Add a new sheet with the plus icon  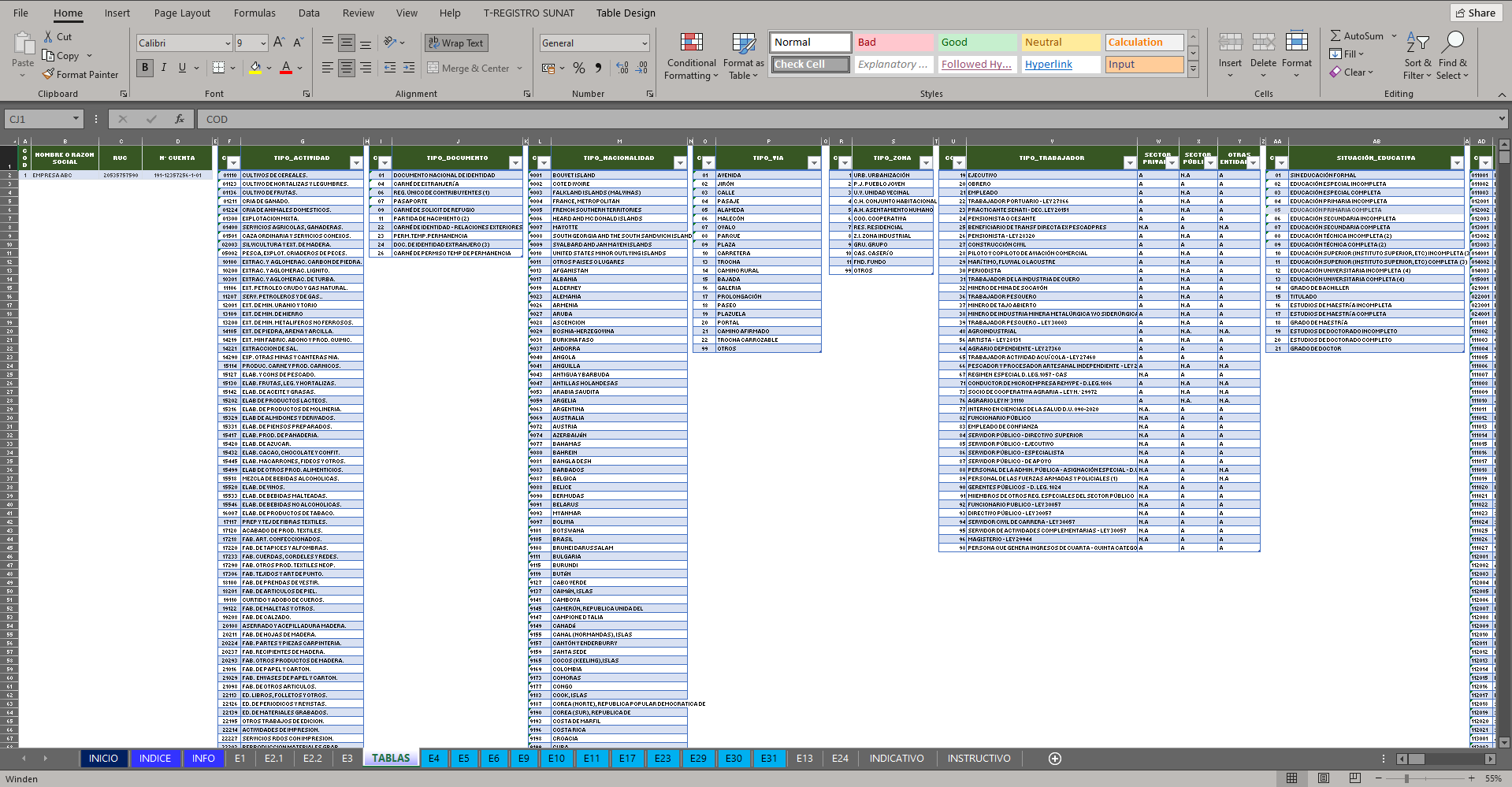pyautogui.click(x=1055, y=759)
